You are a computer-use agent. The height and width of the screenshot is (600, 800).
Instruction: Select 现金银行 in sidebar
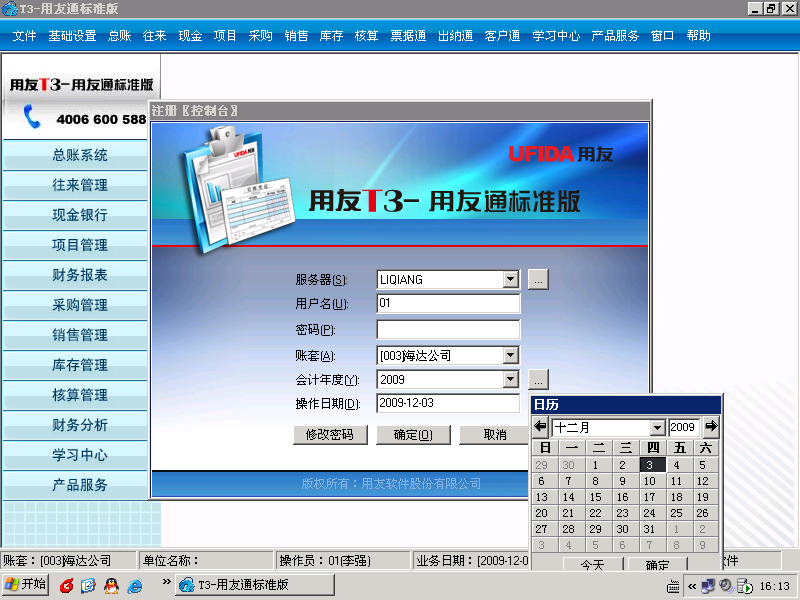[x=80, y=215]
